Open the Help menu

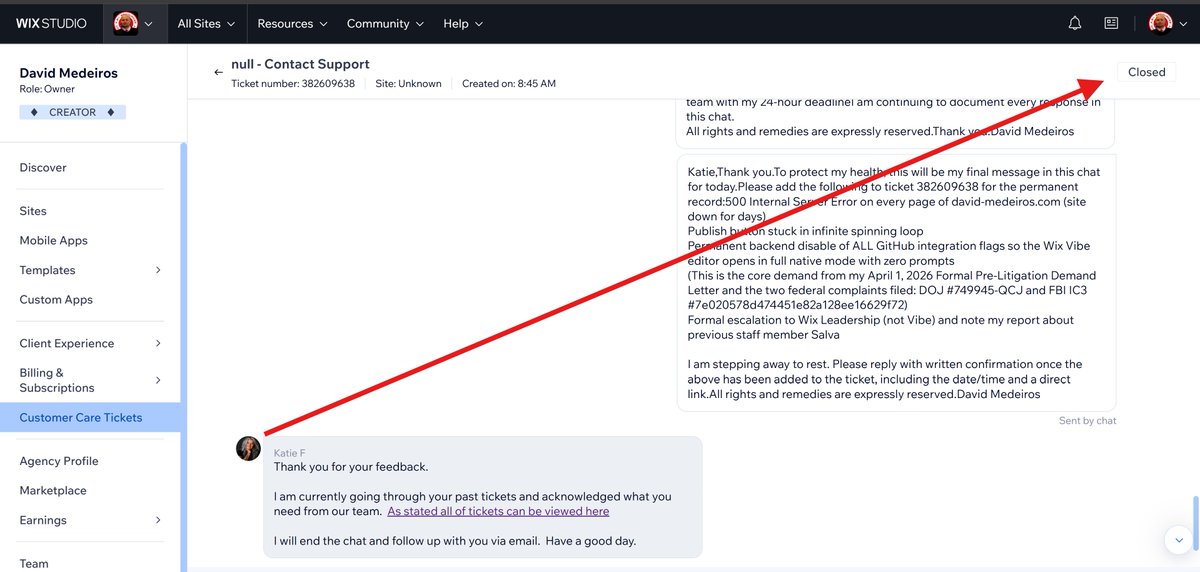tap(463, 23)
